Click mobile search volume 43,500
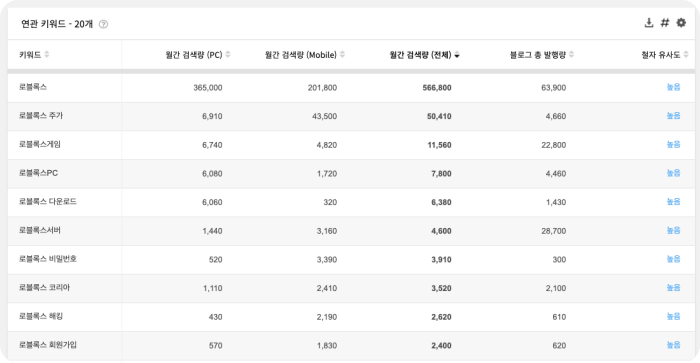 point(325,116)
